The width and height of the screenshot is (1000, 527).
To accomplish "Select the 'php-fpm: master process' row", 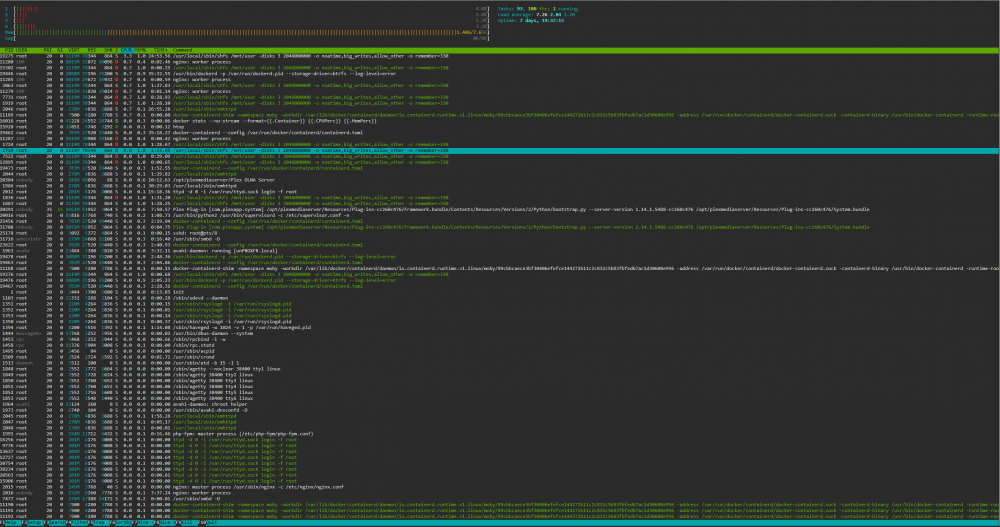I will point(500,434).
